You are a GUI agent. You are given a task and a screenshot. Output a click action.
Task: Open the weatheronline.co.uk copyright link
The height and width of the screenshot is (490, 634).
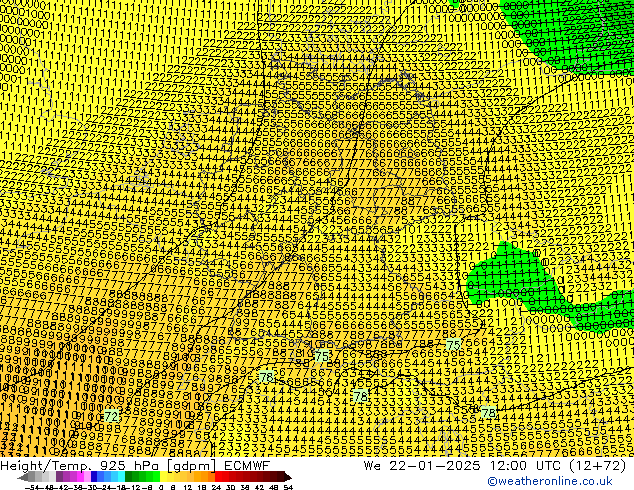coord(550,481)
